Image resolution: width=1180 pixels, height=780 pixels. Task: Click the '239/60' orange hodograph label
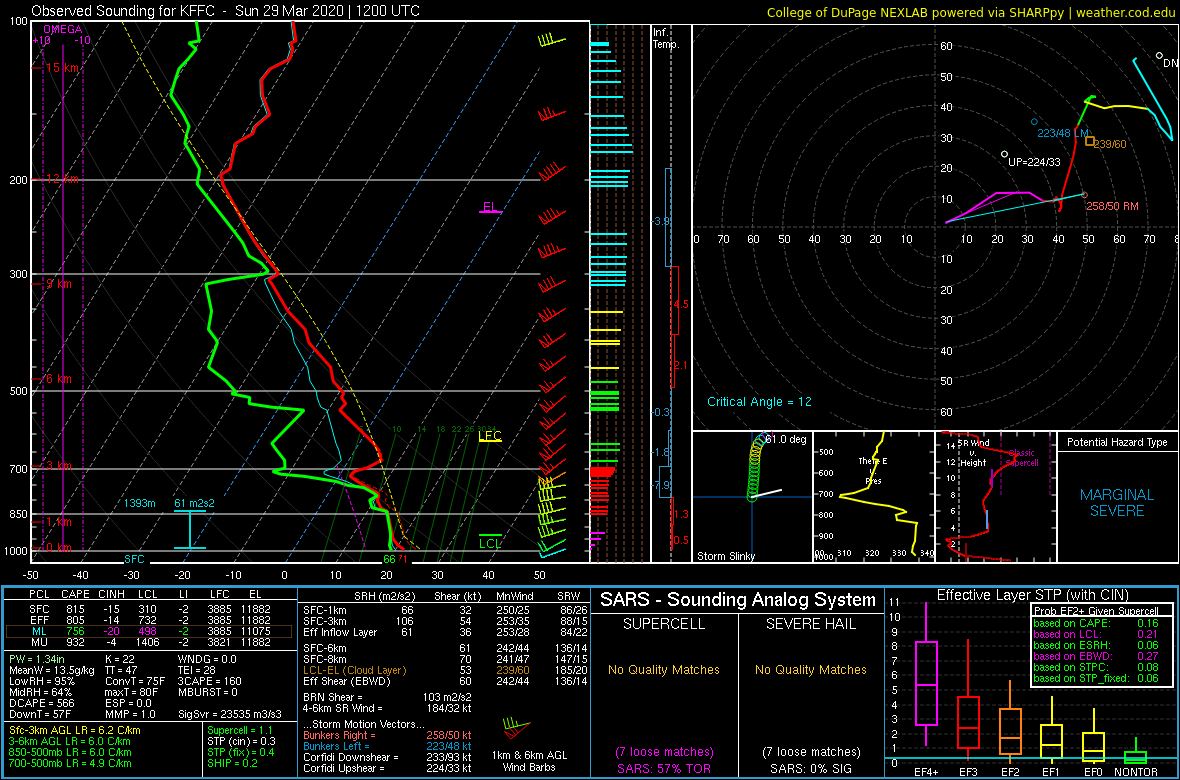(1110, 145)
